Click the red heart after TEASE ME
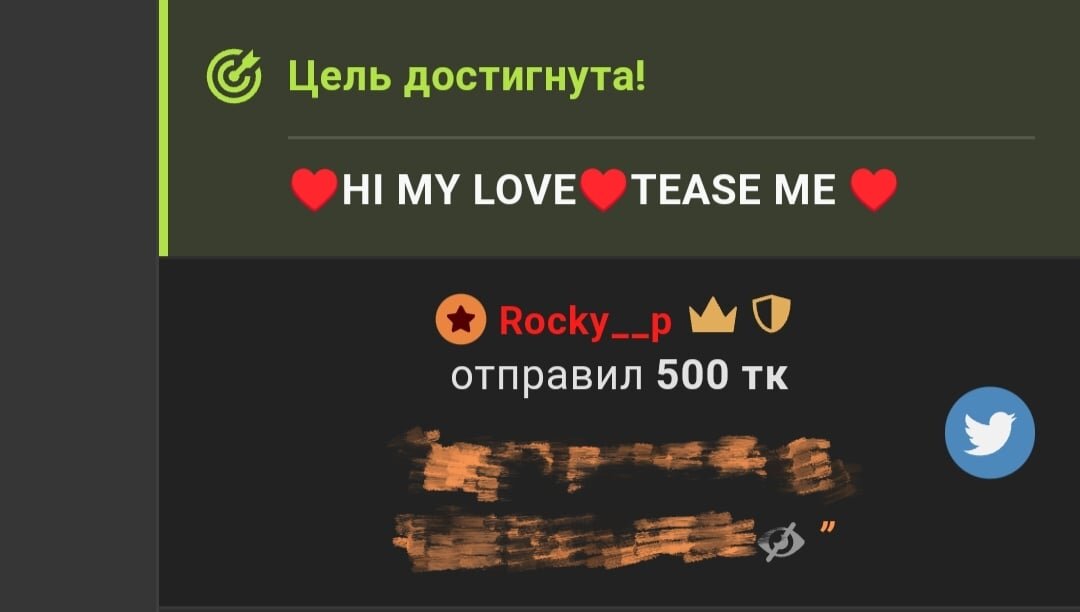The image size is (1080, 612). 874,189
